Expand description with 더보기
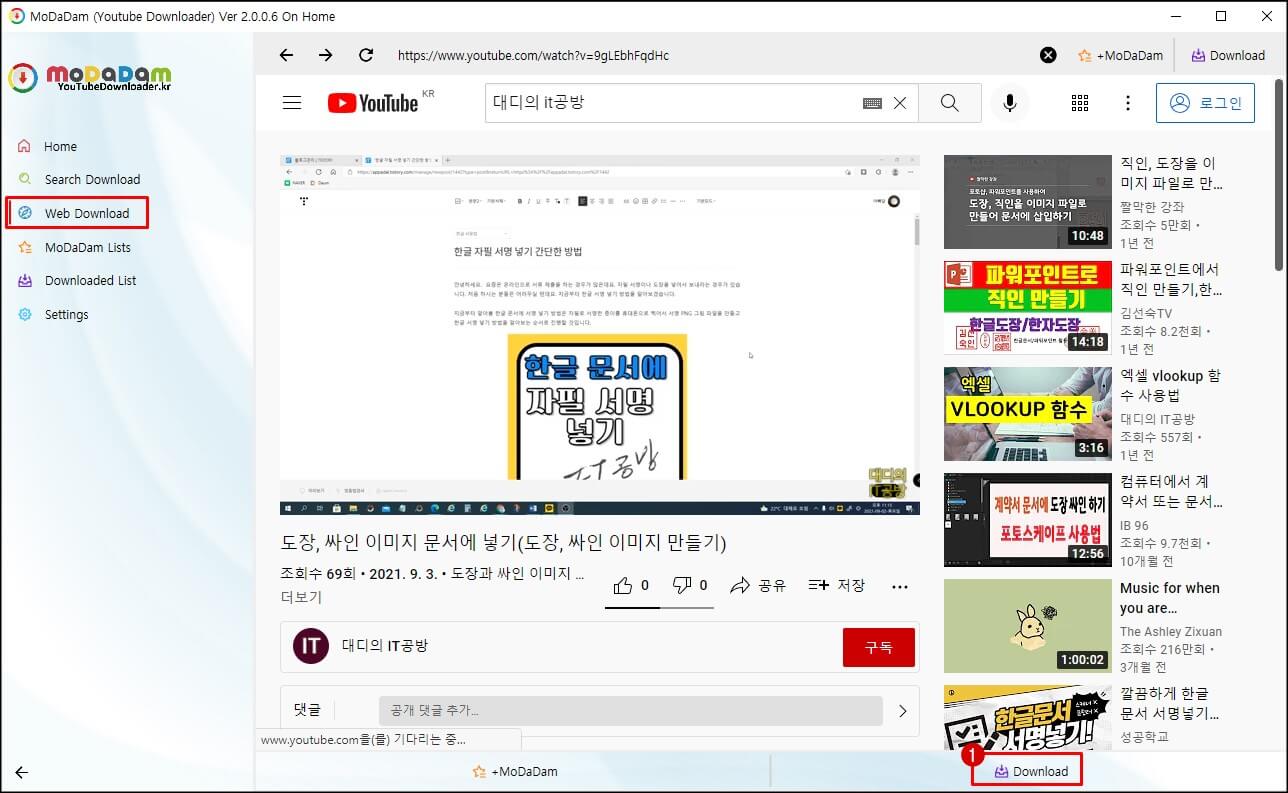Image resolution: width=1288 pixels, height=793 pixels. [x=301, y=597]
